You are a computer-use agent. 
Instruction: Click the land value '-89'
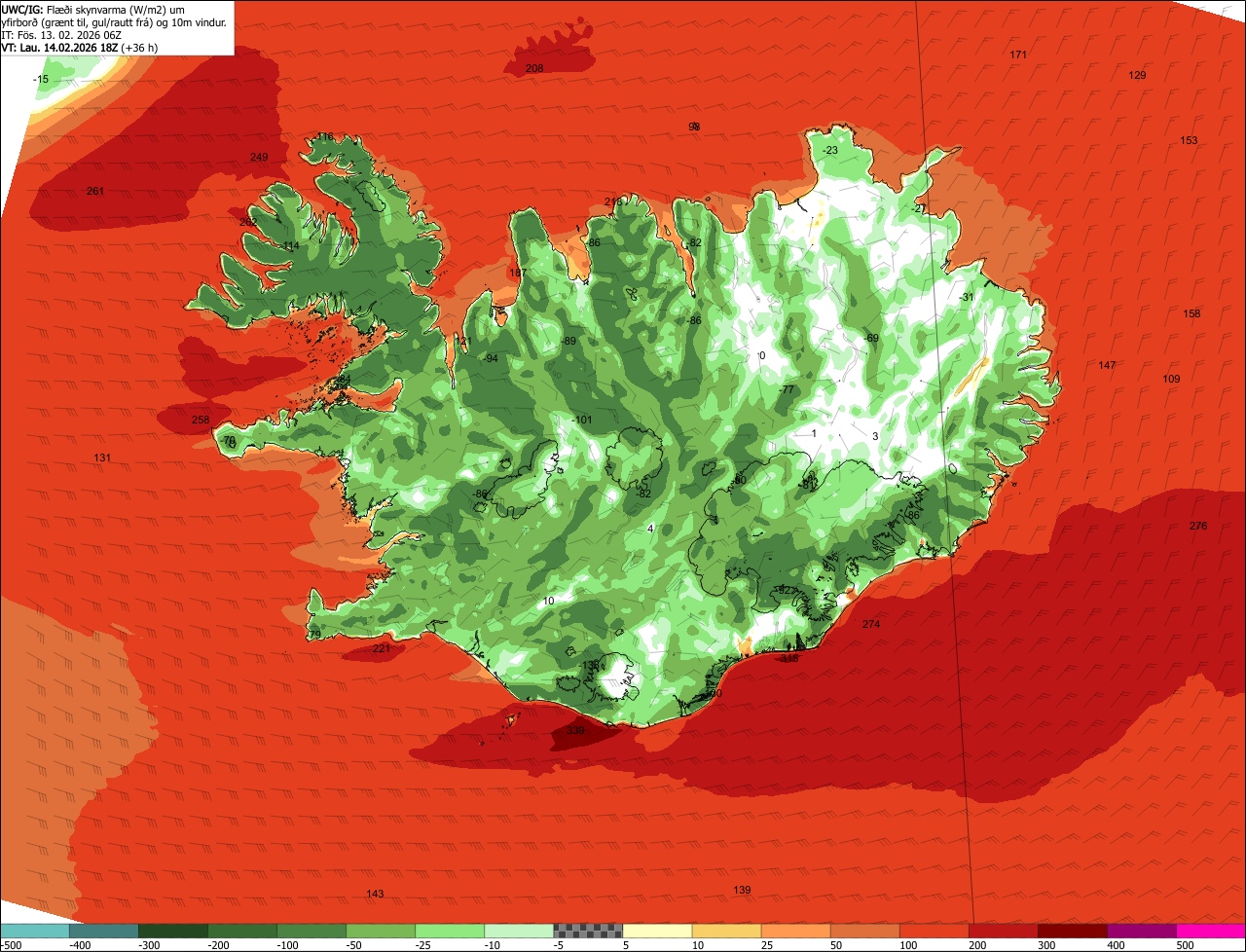[x=569, y=341]
